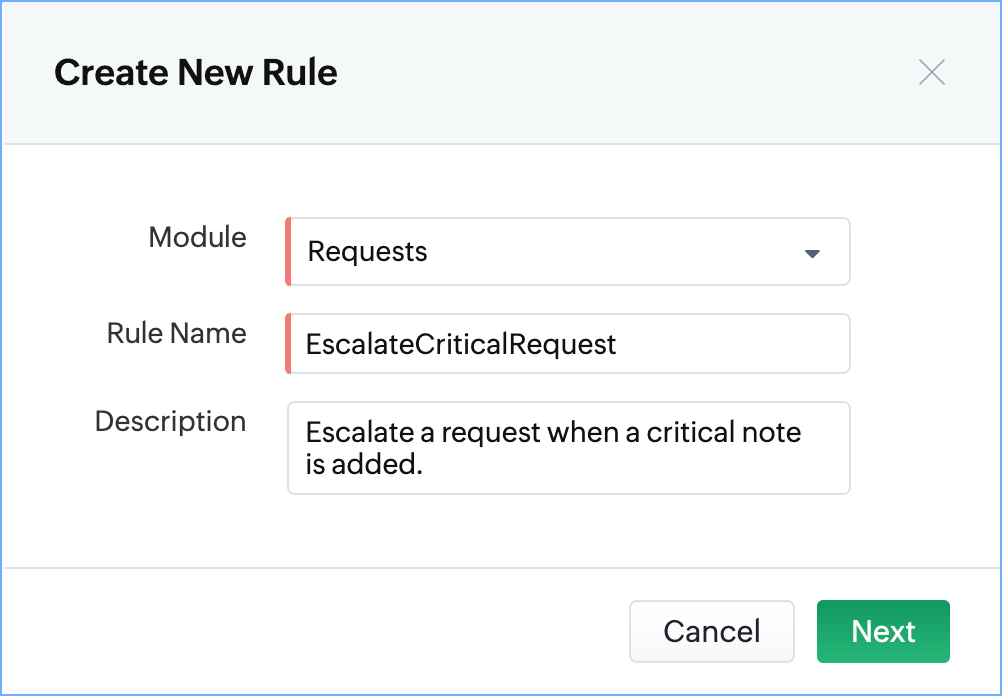Click the Description label
1002x696 pixels.
pos(170,421)
